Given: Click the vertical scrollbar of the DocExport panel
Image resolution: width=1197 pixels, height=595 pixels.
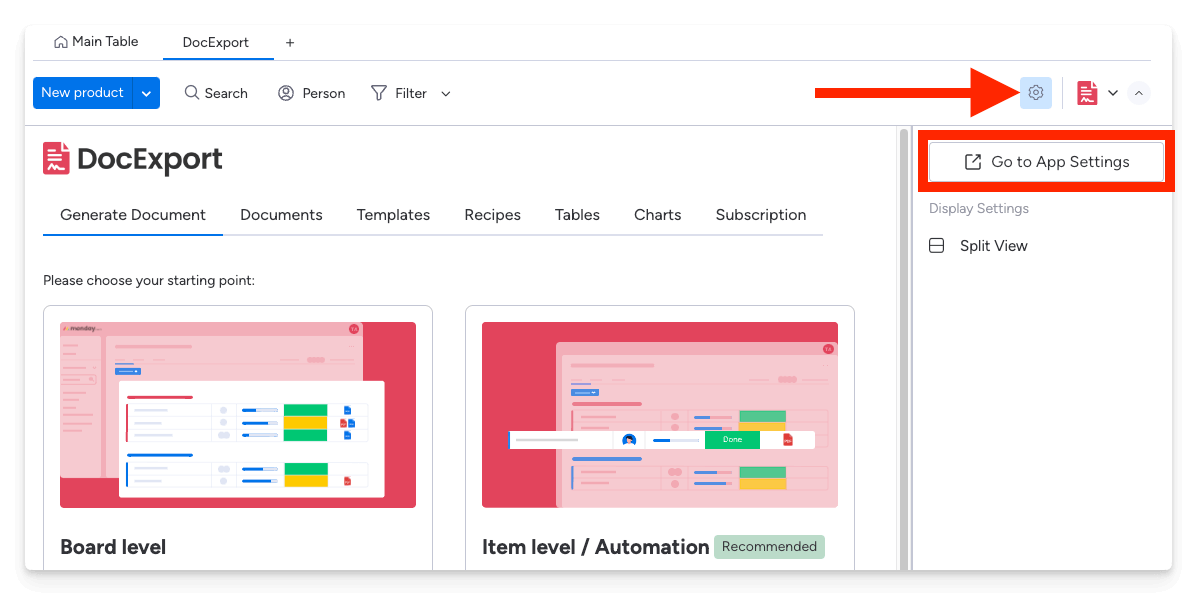Looking at the screenshot, I should pos(904,348).
